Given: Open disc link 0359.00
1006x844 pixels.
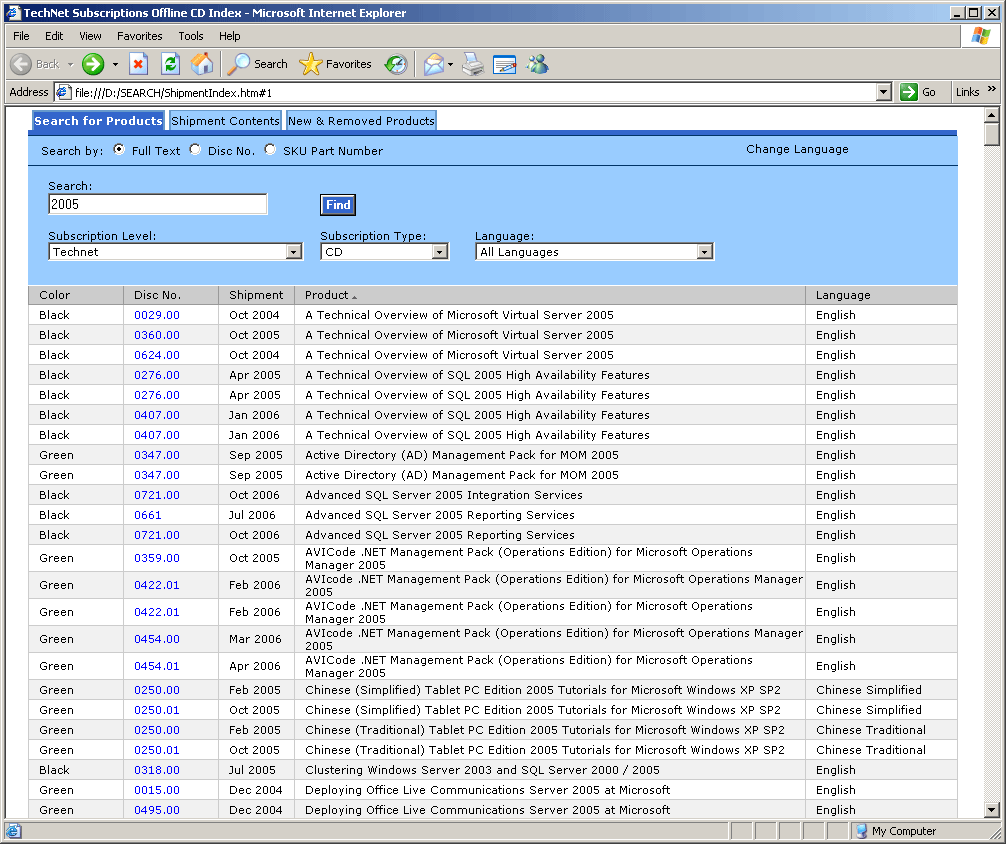Looking at the screenshot, I should point(157,558).
